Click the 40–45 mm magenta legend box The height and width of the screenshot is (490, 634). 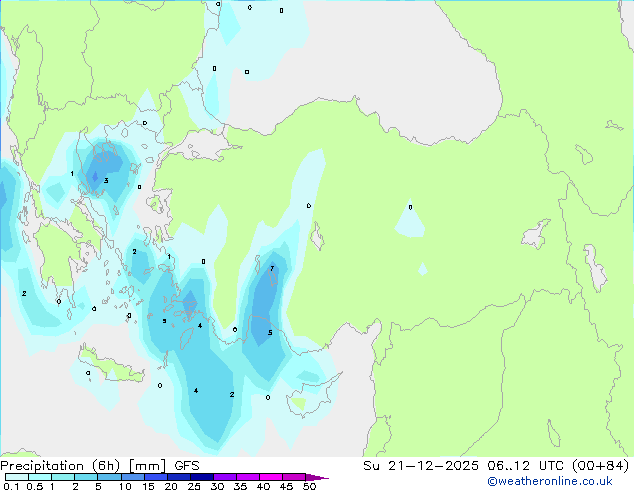pyautogui.click(x=271, y=477)
